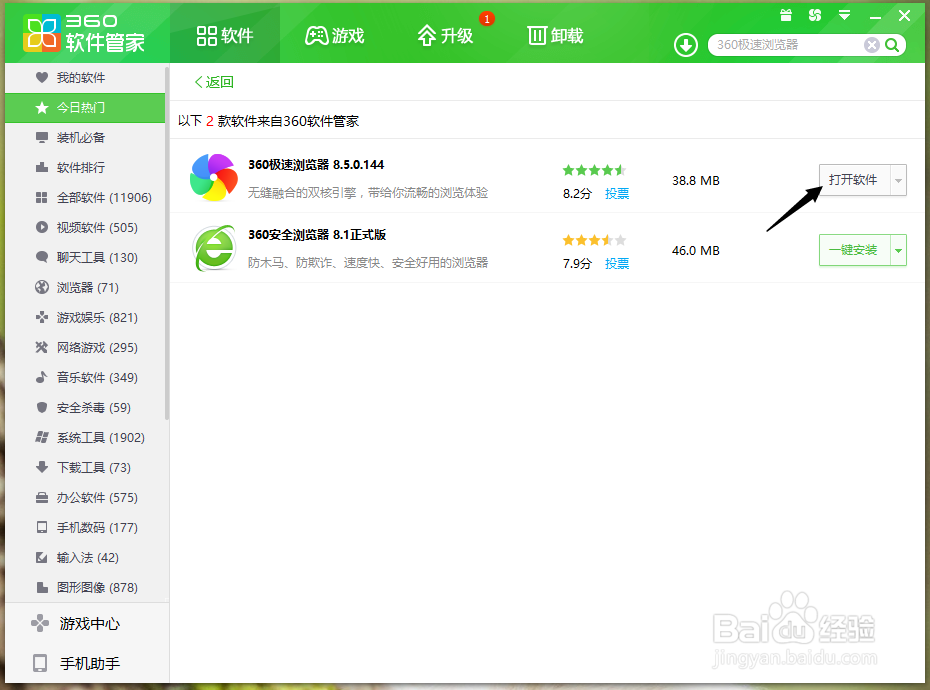Click the 返回 back link
930x690 pixels.
(212, 81)
